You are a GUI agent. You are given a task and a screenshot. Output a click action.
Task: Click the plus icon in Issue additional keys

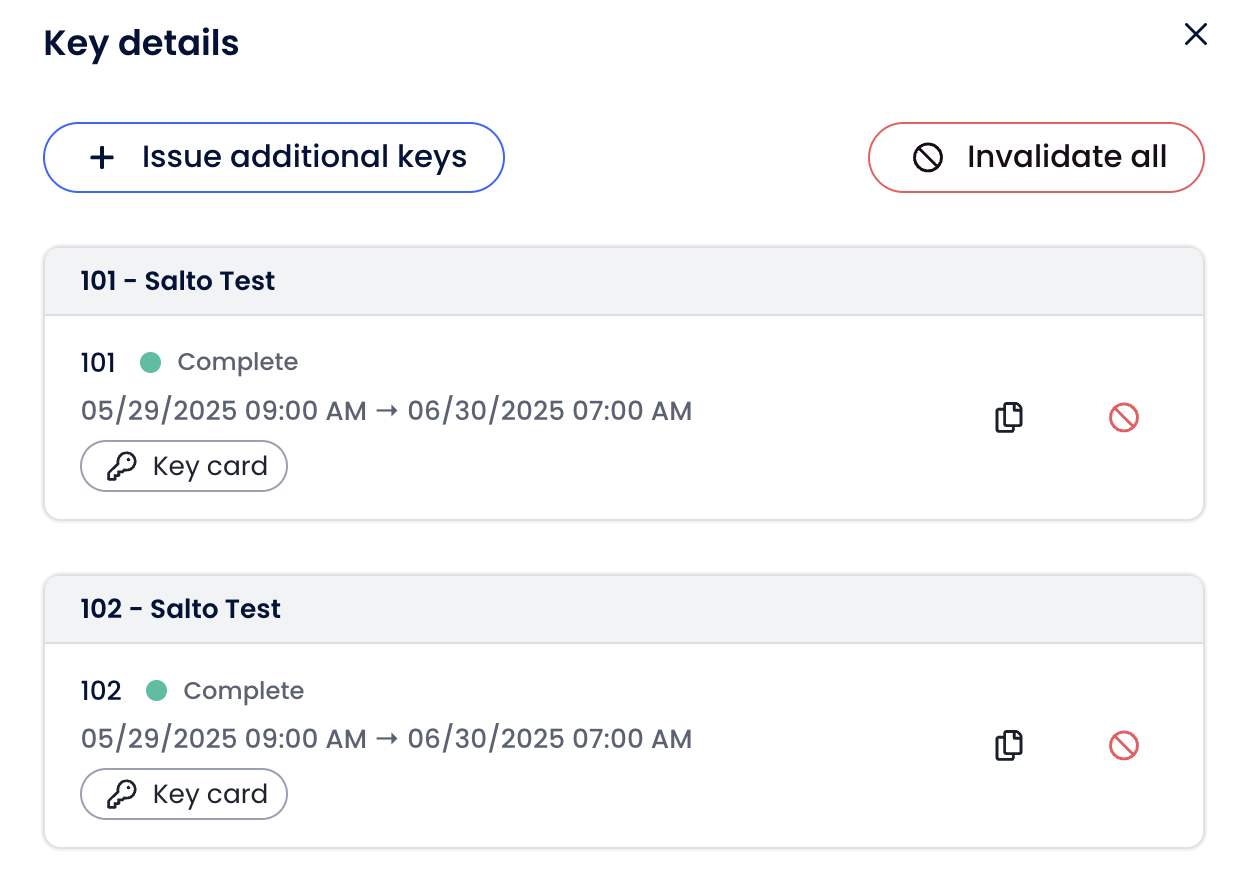coord(102,158)
